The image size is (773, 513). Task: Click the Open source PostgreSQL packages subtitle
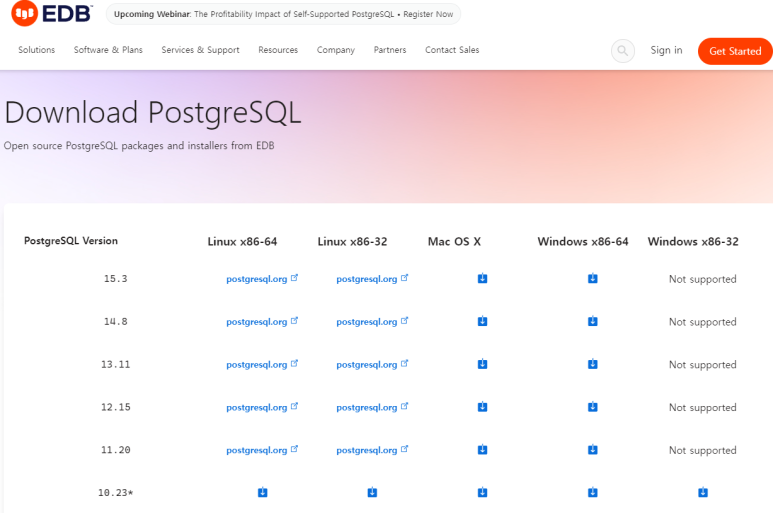click(x=139, y=146)
